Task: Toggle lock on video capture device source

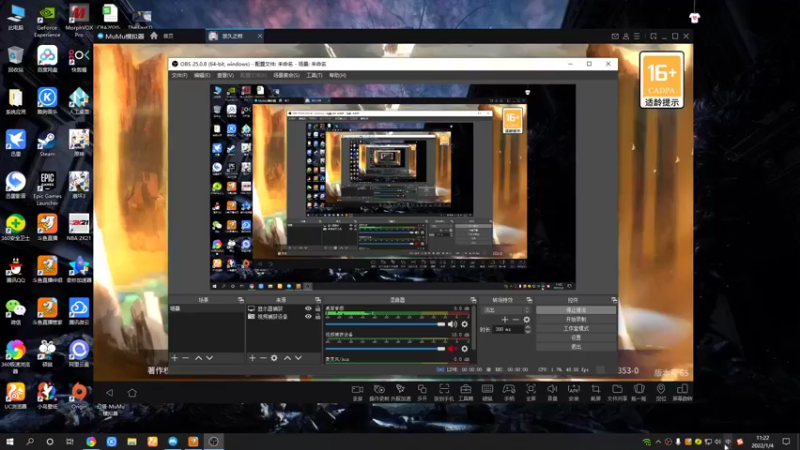Action: pyautogui.click(x=318, y=316)
